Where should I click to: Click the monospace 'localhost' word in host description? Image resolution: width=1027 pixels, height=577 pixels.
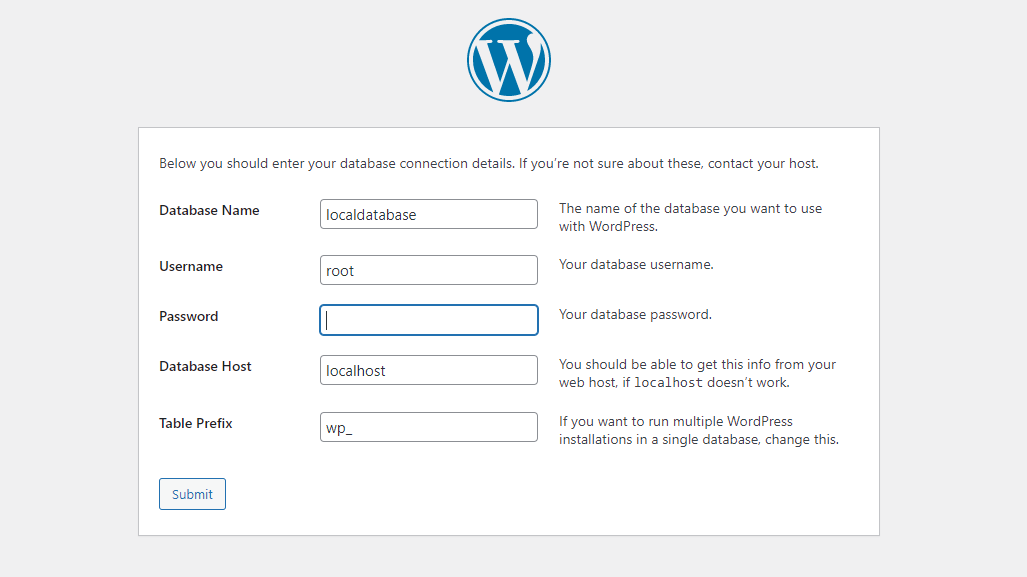pyautogui.click(x=668, y=382)
